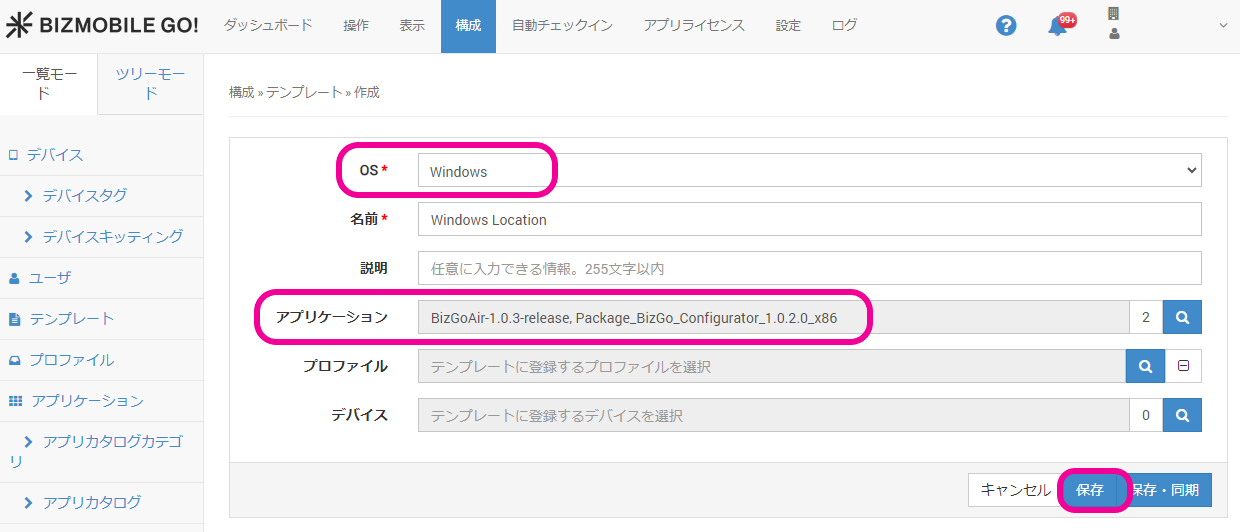Expand the アプリカタログ sidebar item
The image size is (1240, 532).
[91, 502]
